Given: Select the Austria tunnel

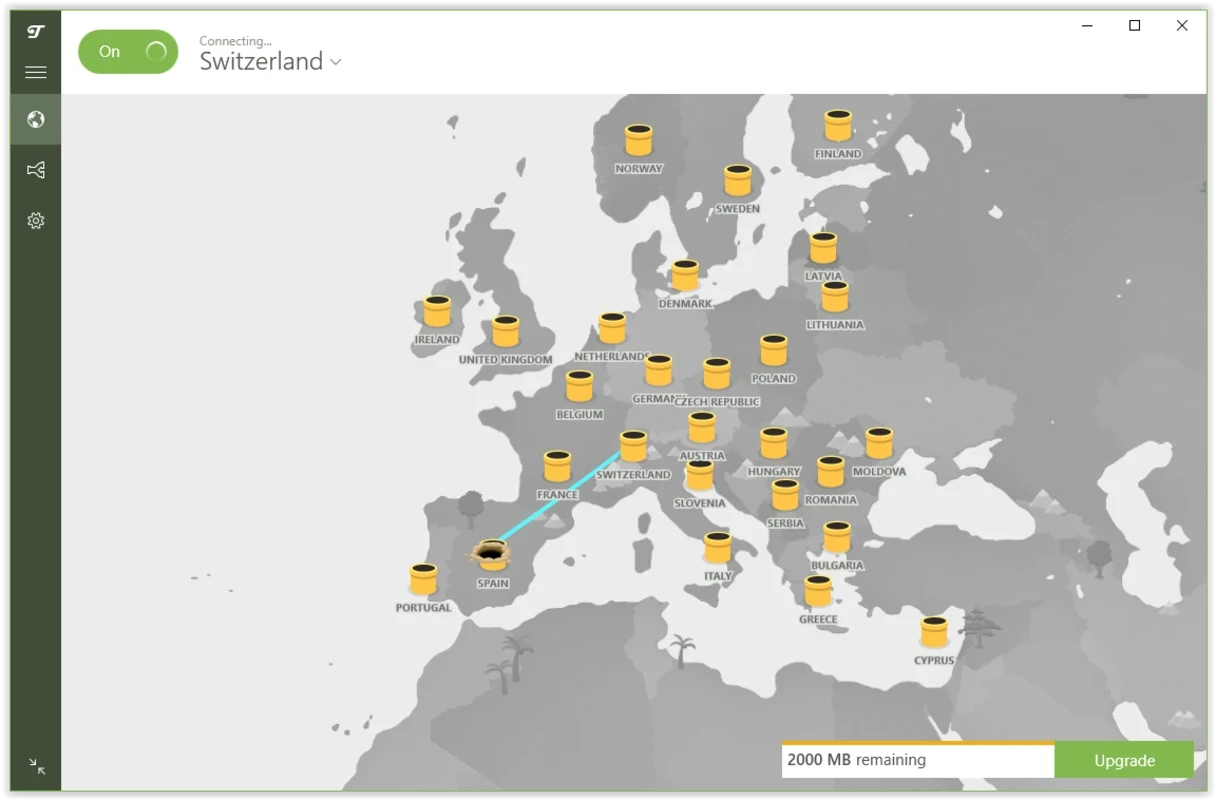Looking at the screenshot, I should [x=702, y=427].
